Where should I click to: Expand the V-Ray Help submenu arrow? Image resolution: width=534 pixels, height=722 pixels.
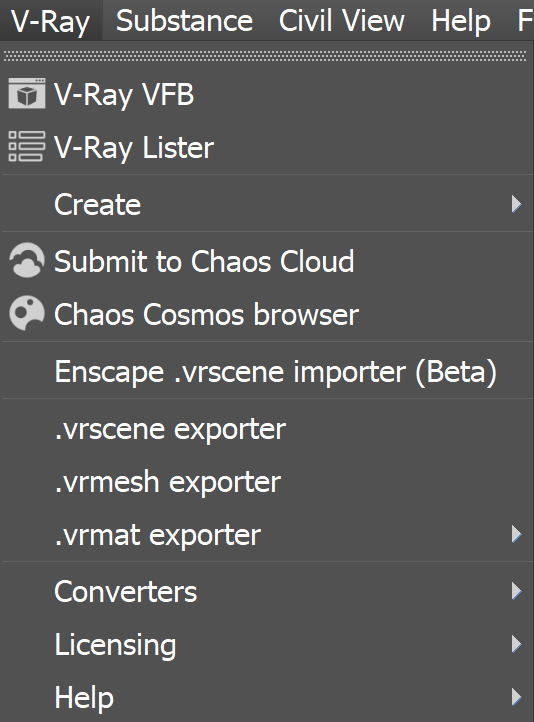click(x=517, y=697)
